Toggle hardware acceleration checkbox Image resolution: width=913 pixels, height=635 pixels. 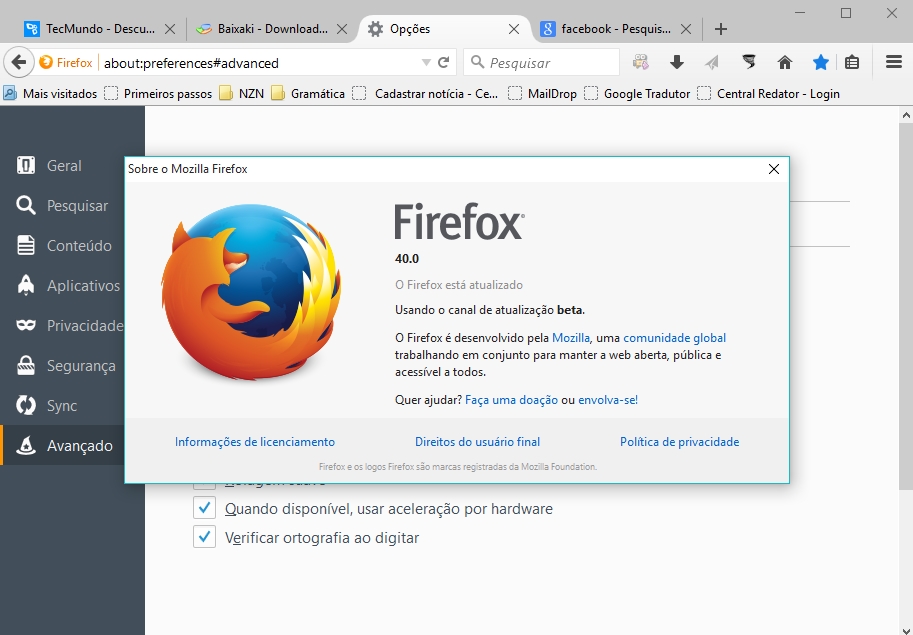pyautogui.click(x=204, y=508)
